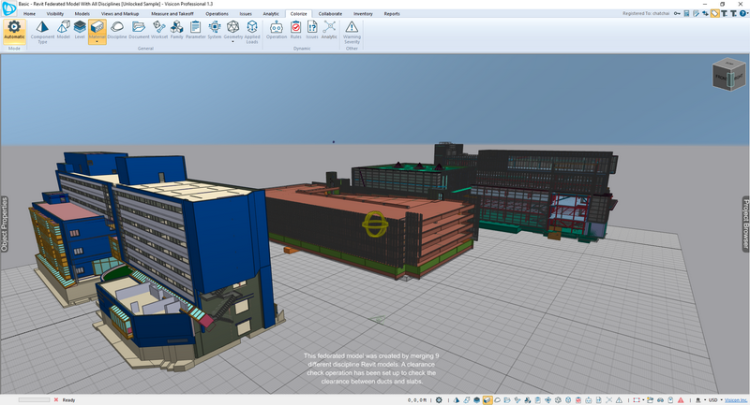Select the Parameter colorize option
This screenshot has width=750, height=405.
tap(195, 30)
